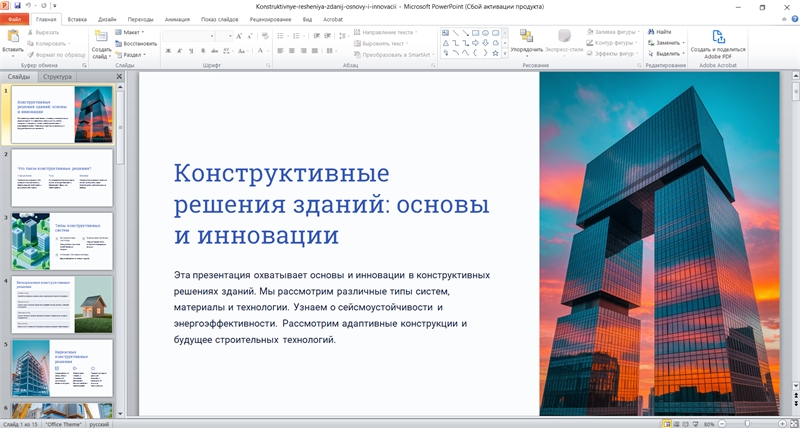Select the right arrow shape
The width and height of the screenshot is (800, 428).
(476, 43)
